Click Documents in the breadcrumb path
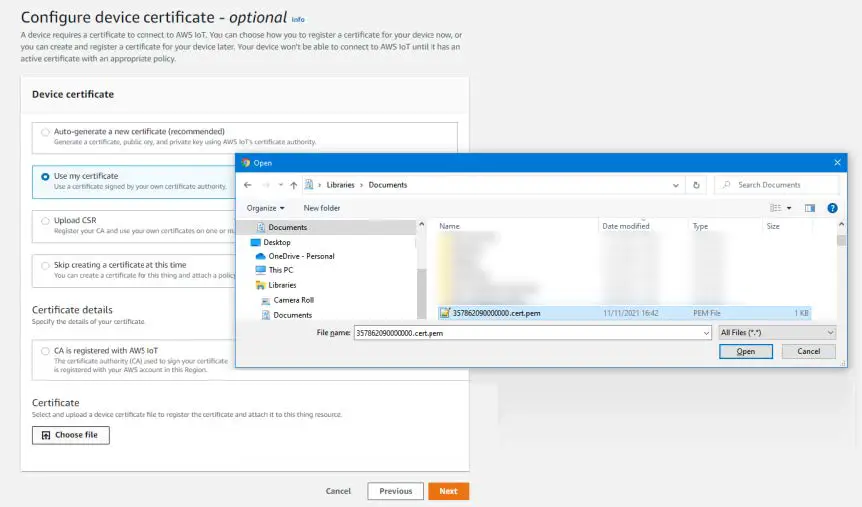Image resolution: width=862 pixels, height=507 pixels. [x=388, y=185]
